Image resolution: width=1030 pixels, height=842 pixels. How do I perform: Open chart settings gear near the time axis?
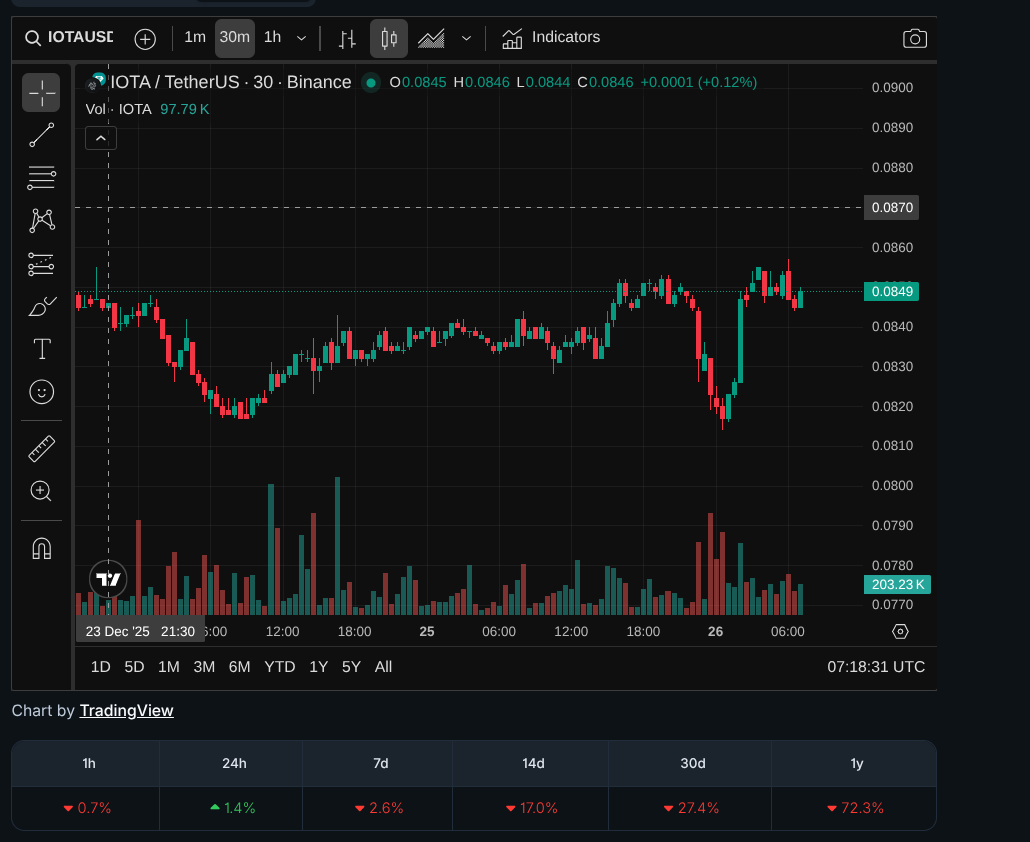coord(900,632)
